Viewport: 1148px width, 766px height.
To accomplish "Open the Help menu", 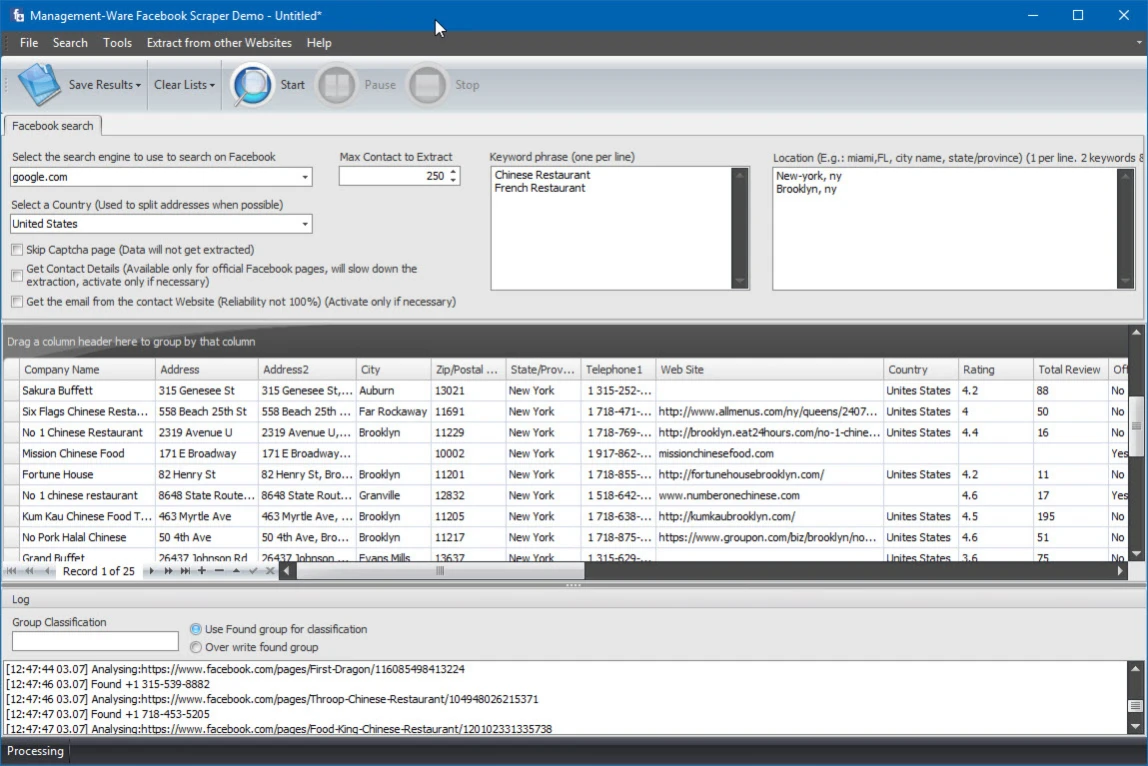I will pos(318,43).
